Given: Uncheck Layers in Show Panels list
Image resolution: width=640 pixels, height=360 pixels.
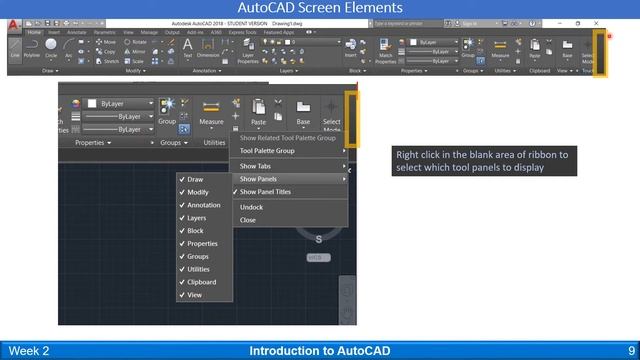Looking at the screenshot, I should point(204,218).
